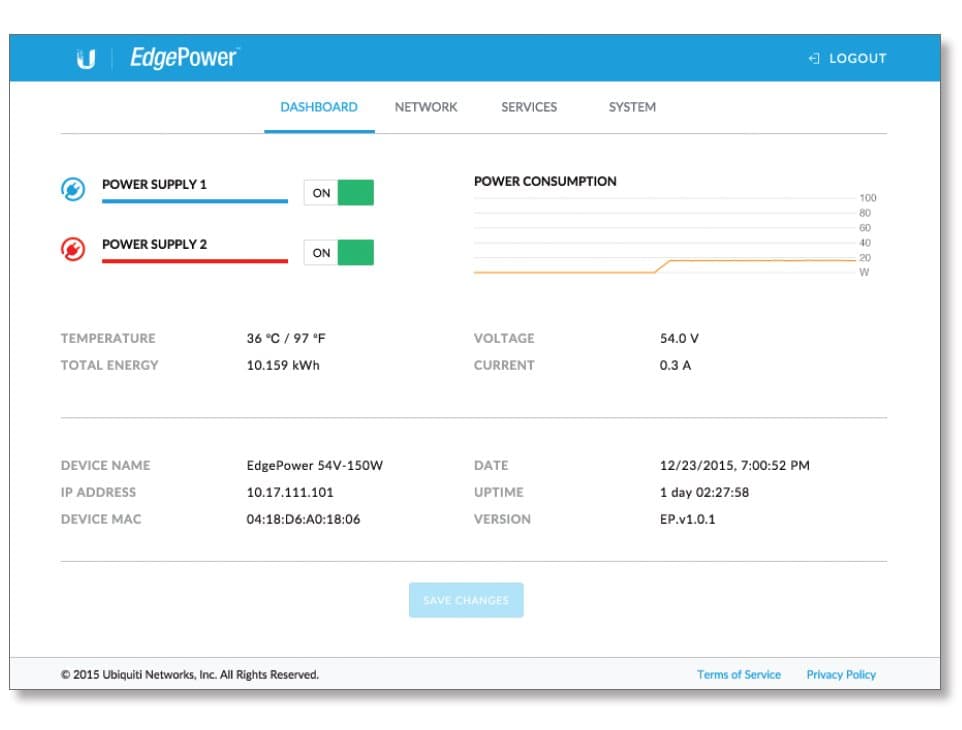The width and height of the screenshot is (962, 730).
Task: Click the ON label for Power Supply 1
Action: (x=322, y=192)
